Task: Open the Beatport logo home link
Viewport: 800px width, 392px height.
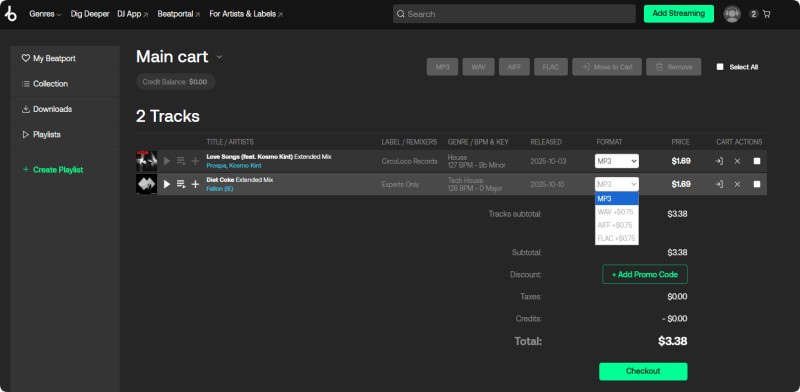Action: (11, 14)
